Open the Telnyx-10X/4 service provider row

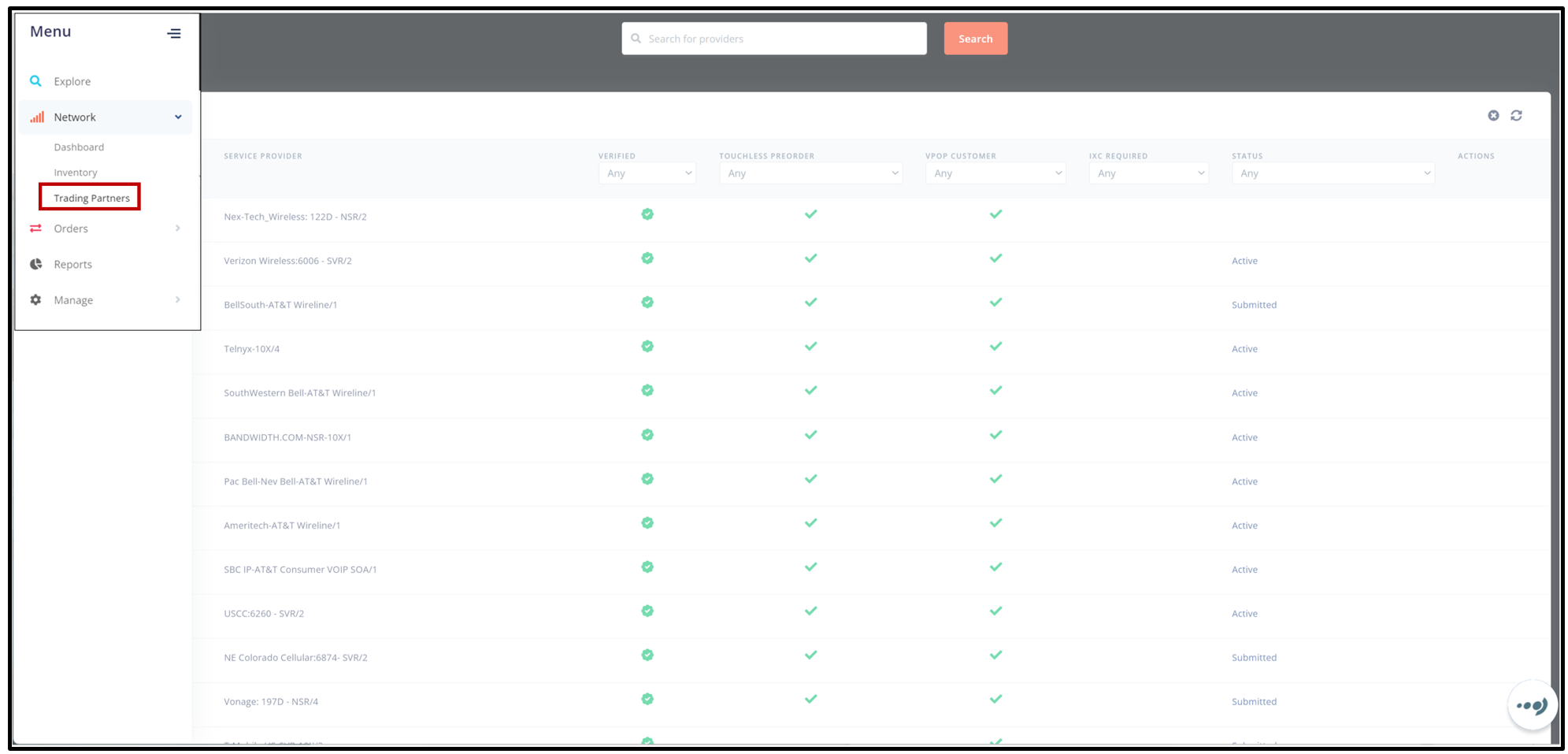(x=252, y=349)
